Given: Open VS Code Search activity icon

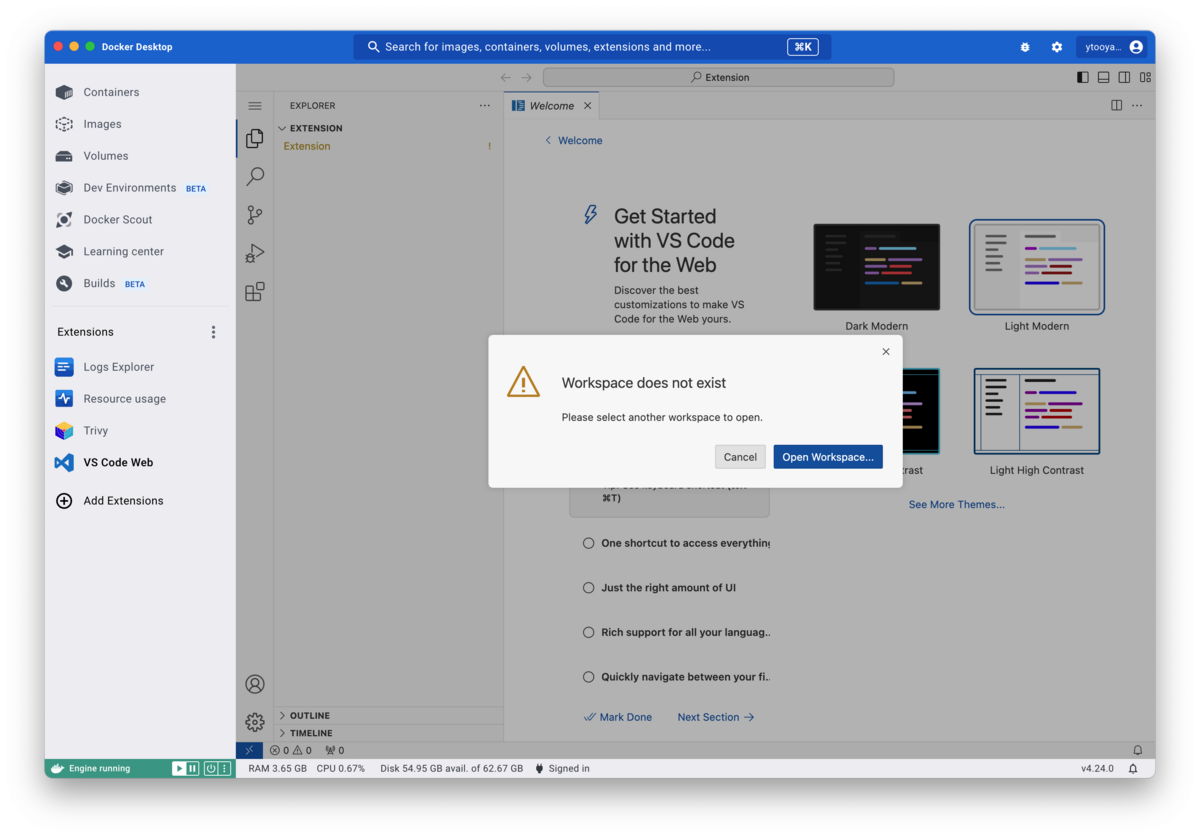Looking at the screenshot, I should [255, 177].
